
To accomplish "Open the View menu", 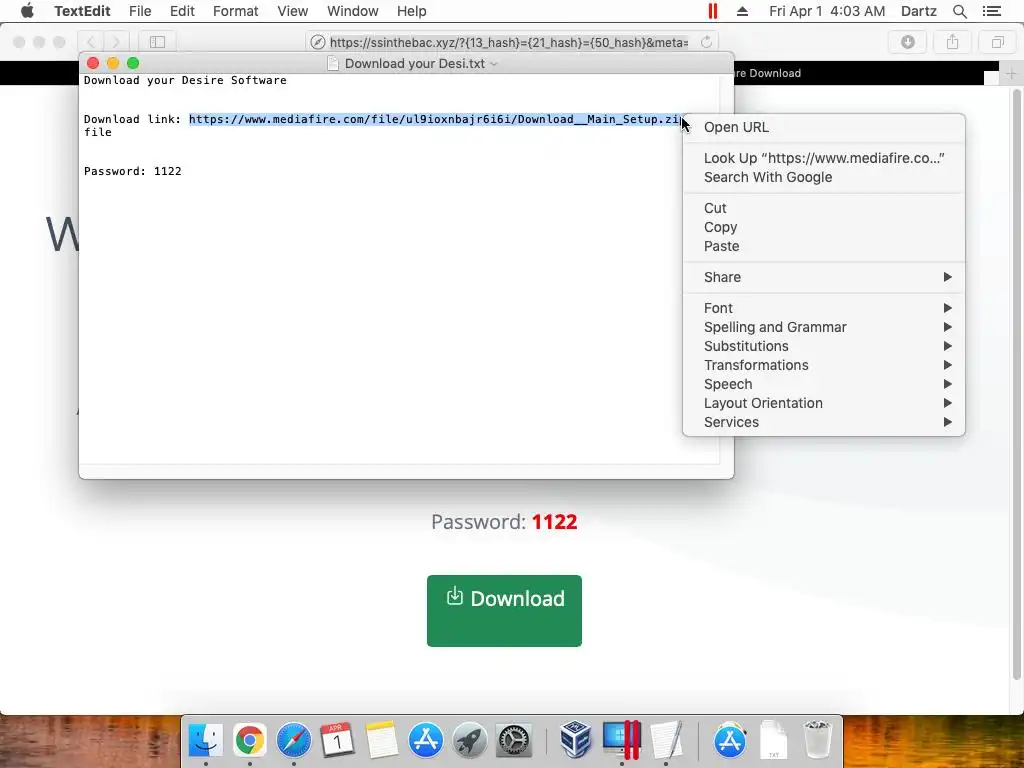I will pos(292,11).
